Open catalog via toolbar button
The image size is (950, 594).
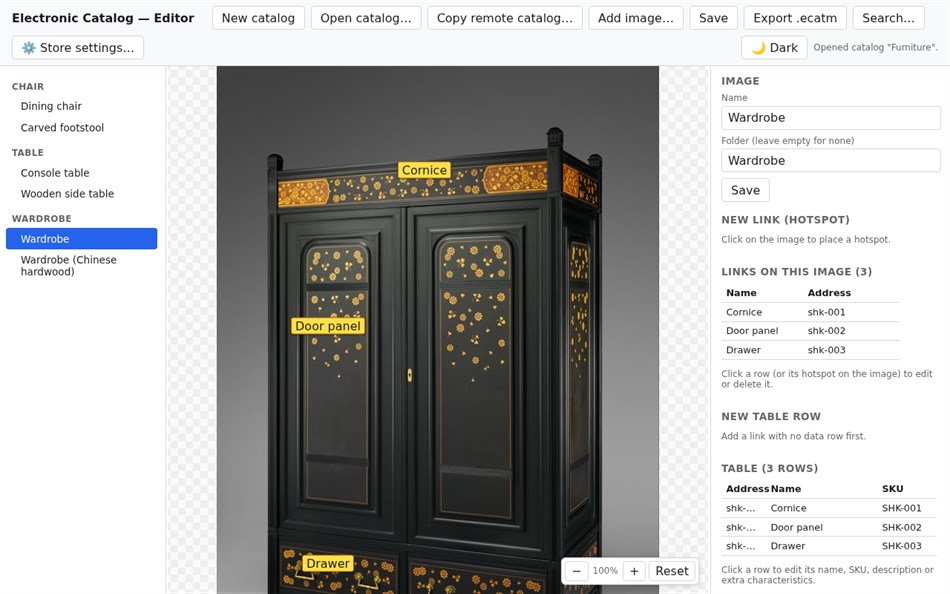coord(366,18)
